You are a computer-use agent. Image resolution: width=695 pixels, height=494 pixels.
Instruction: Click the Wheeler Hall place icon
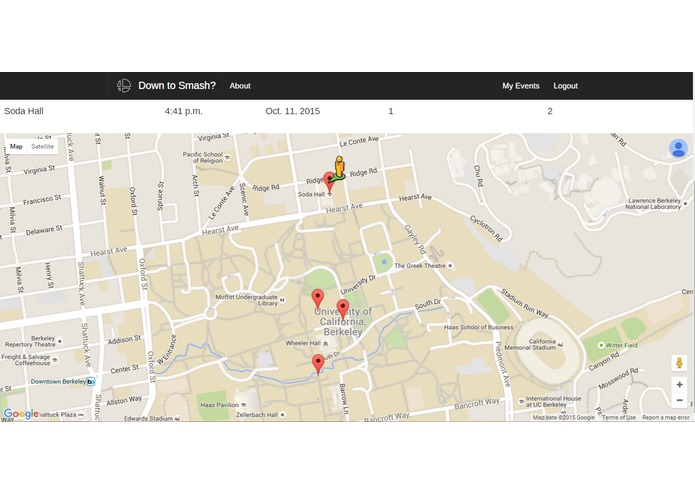pos(326,343)
